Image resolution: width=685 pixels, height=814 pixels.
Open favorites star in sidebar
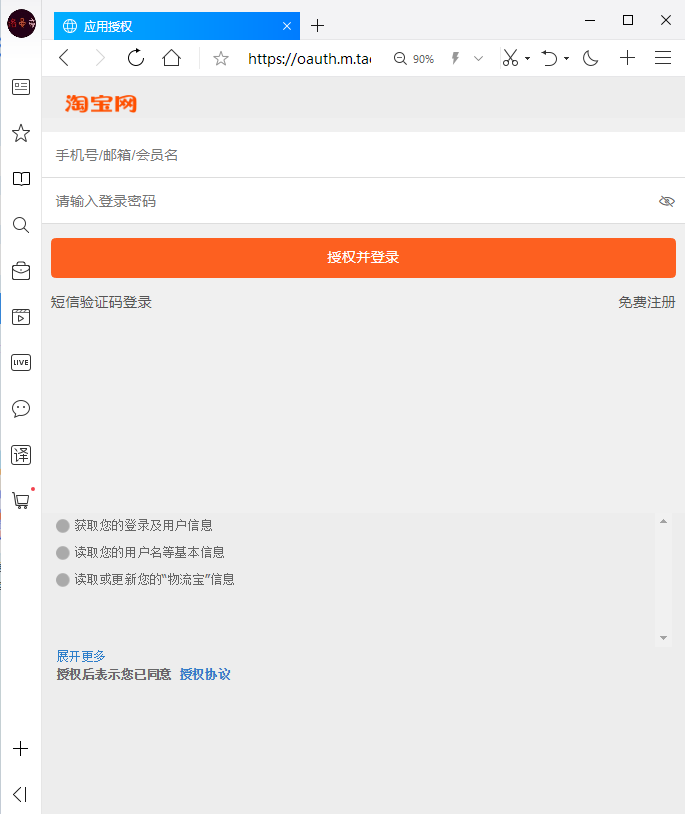coord(21,133)
